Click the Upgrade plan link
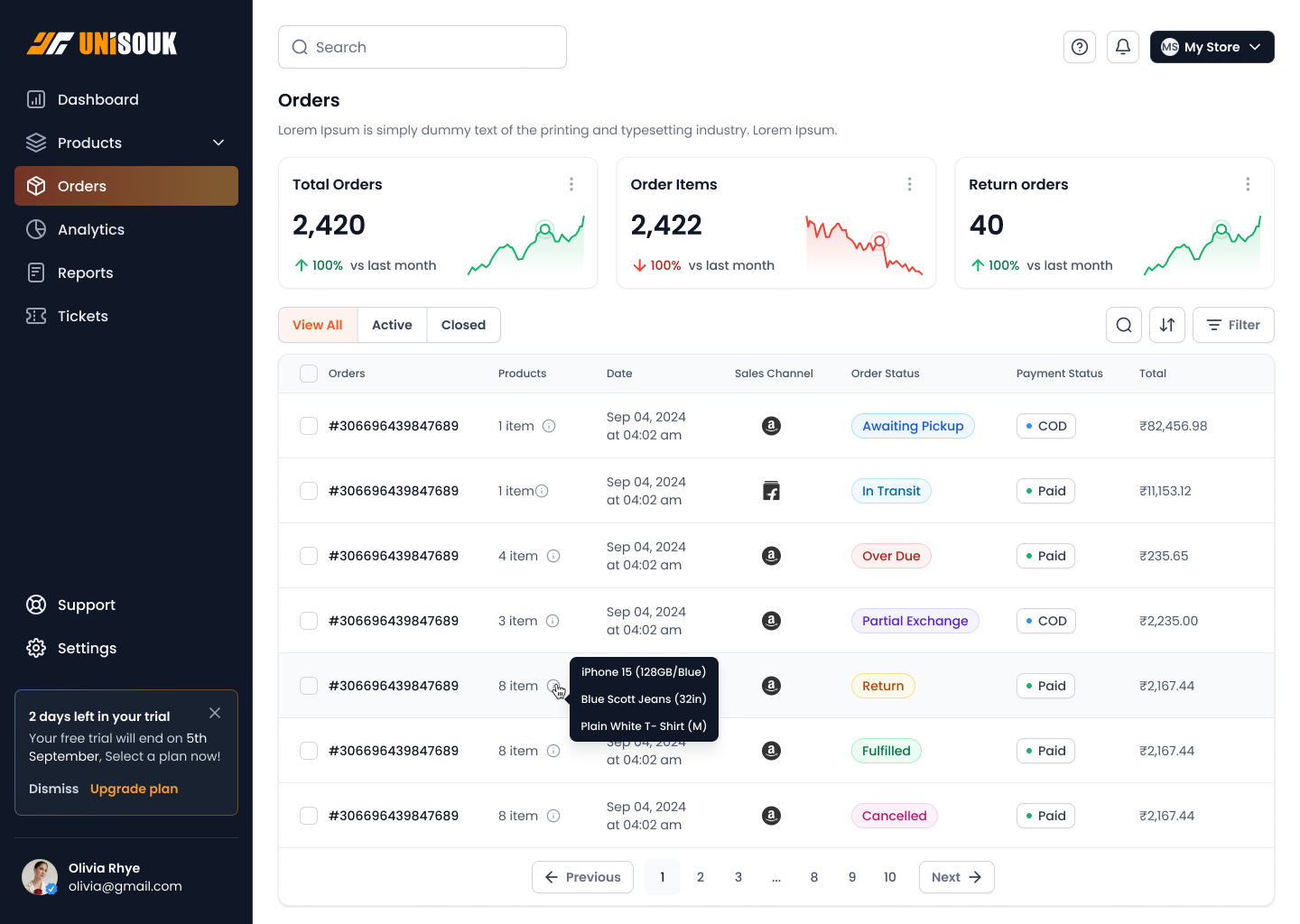 134,789
